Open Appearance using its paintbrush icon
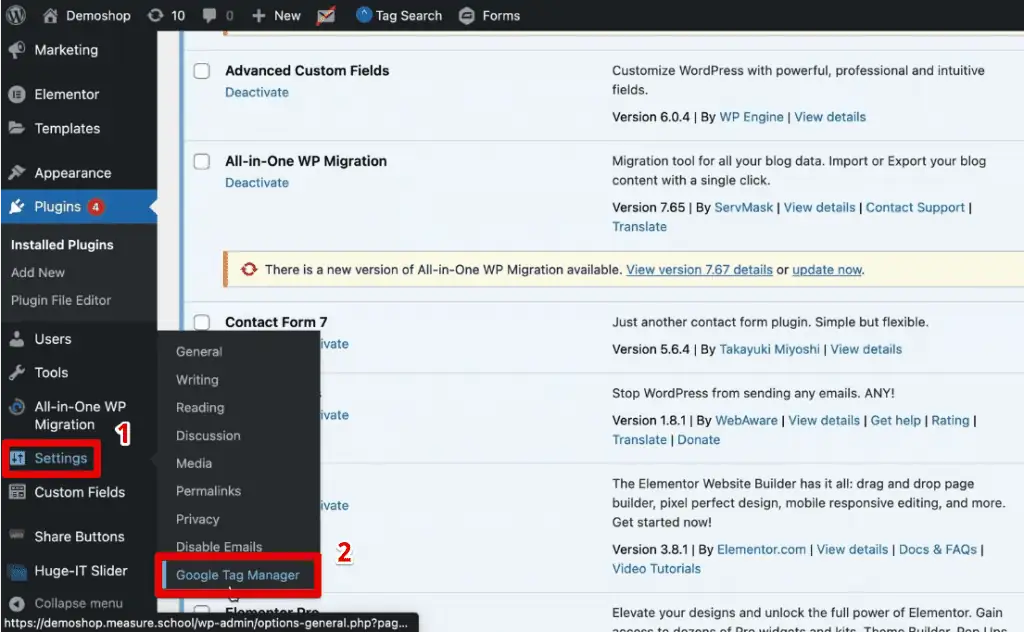 tap(16, 172)
